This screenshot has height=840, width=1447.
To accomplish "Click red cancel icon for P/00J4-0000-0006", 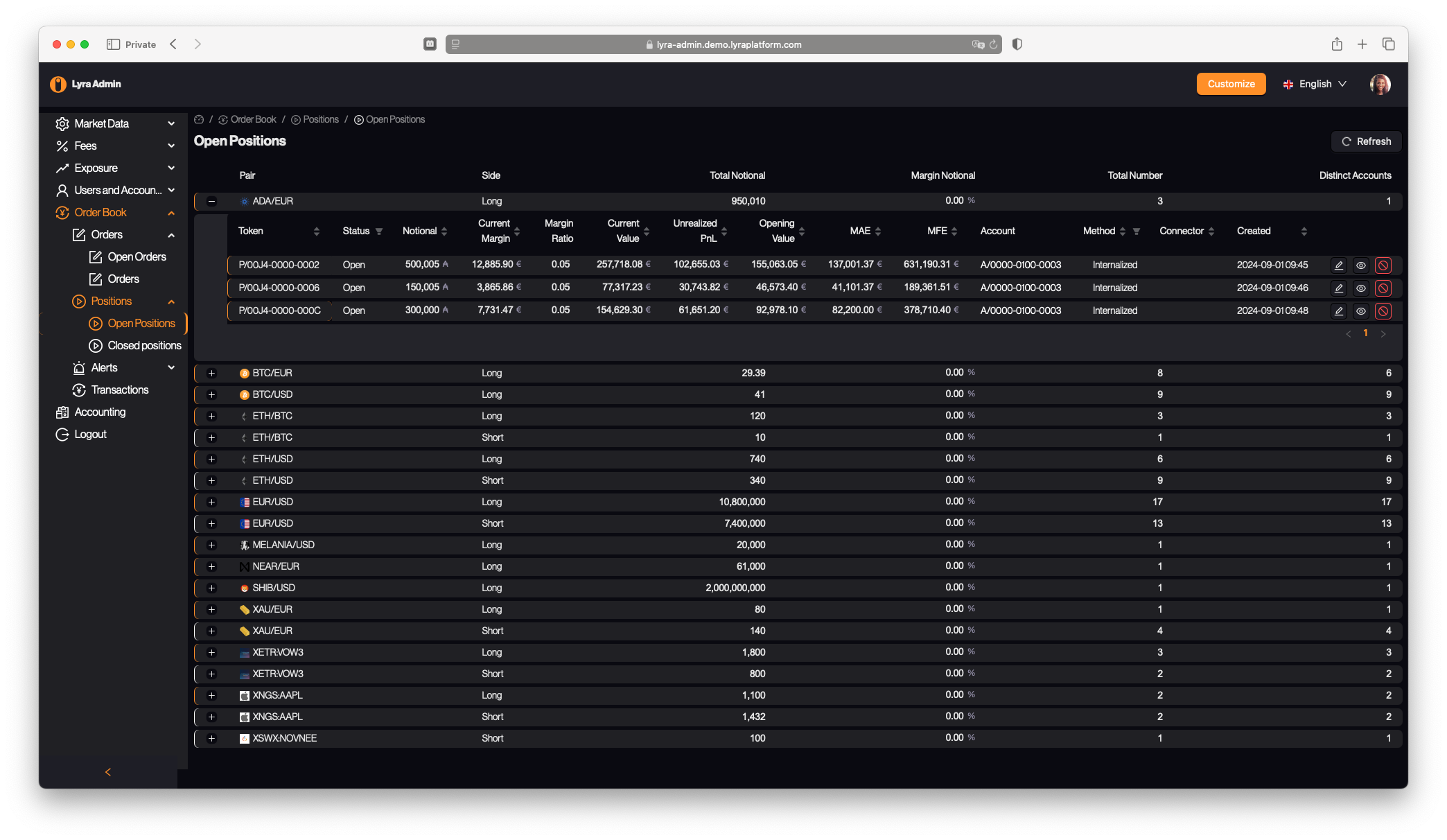I will pos(1383,288).
